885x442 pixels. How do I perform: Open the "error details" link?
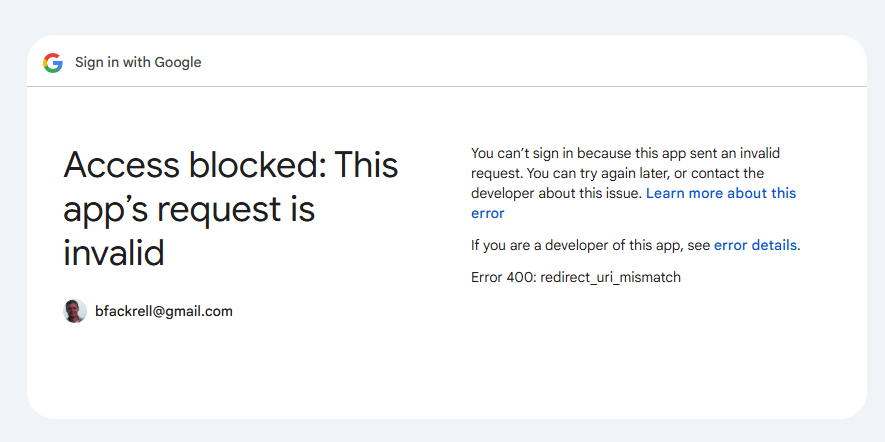point(755,245)
